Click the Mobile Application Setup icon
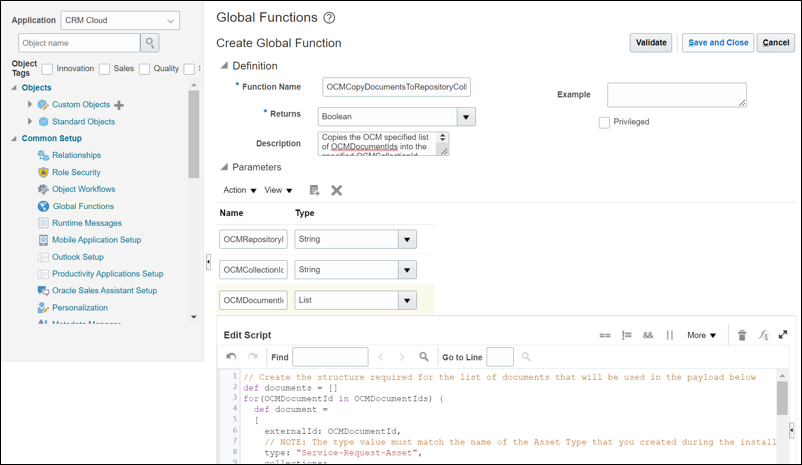Viewport: 802px width, 465px height. [x=43, y=240]
